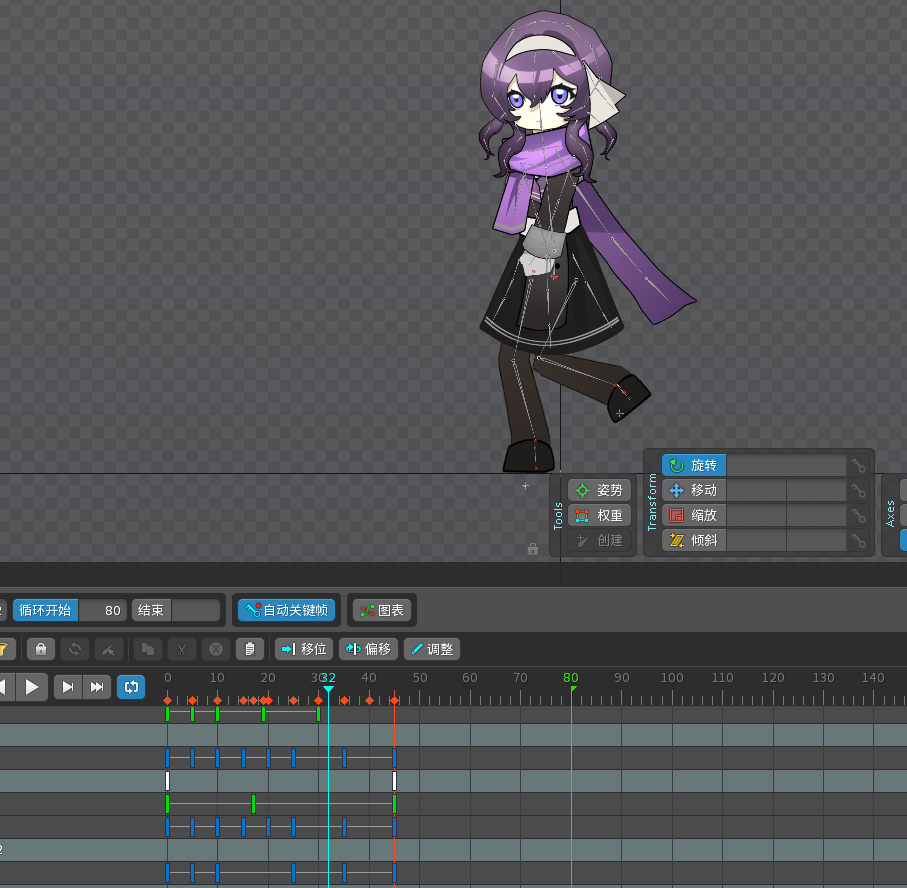
Task: Click the paste clipboard icon in timeline toolbar
Action: point(250,649)
